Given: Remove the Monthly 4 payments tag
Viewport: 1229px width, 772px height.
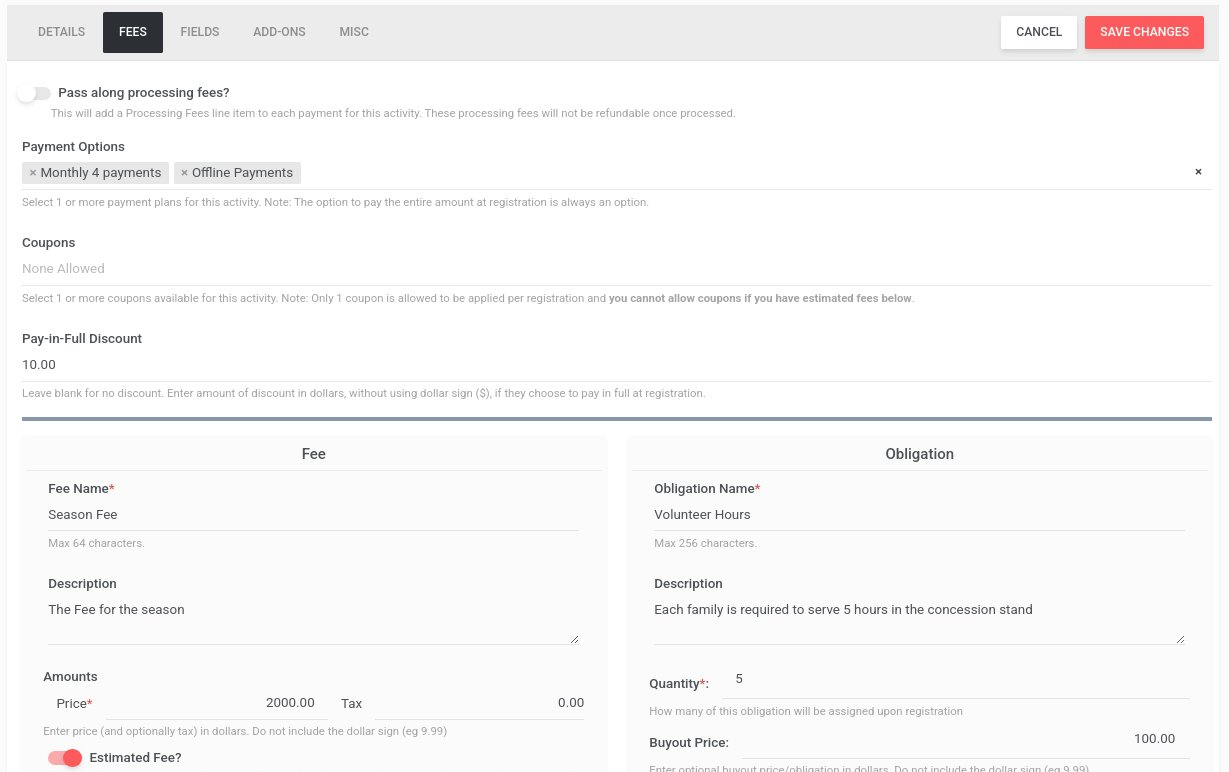Looking at the screenshot, I should pyautogui.click(x=33, y=173).
